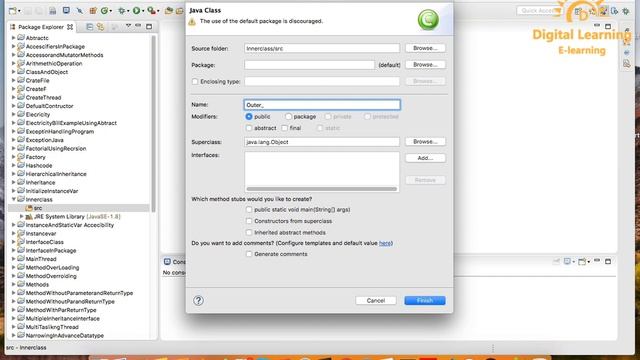This screenshot has width=640, height=360.
Task: Click the Open Console icon in Console view
Action: click(x=583, y=261)
